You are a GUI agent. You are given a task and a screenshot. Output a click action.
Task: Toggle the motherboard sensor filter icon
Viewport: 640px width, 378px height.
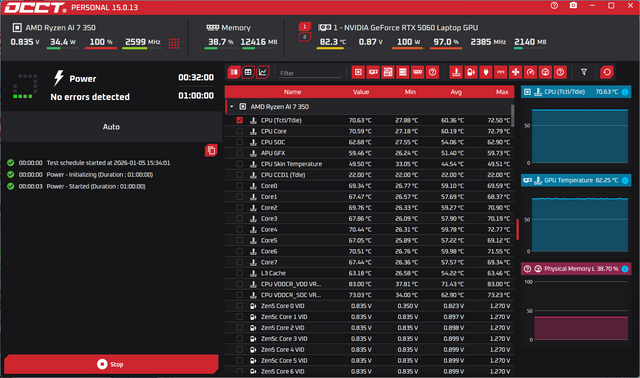pos(388,72)
